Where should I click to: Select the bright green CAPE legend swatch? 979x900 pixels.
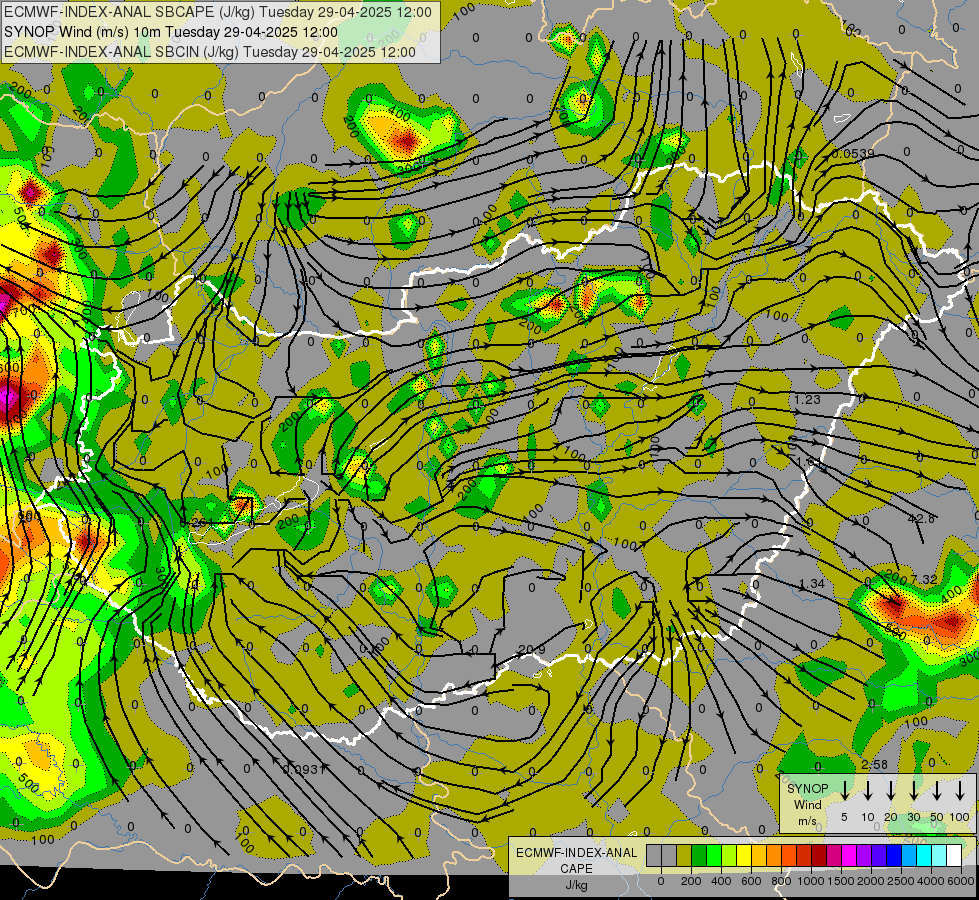coord(714,855)
